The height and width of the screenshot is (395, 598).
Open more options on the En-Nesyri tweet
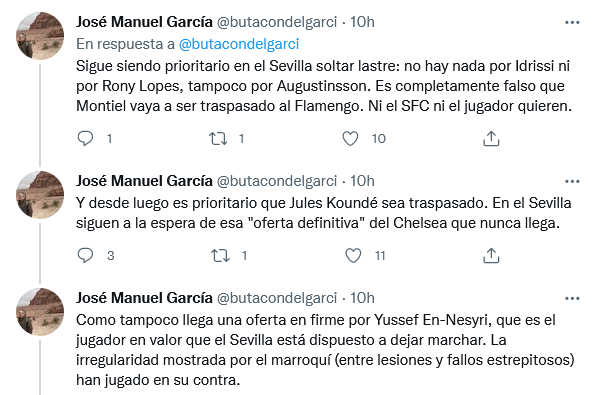tap(572, 299)
